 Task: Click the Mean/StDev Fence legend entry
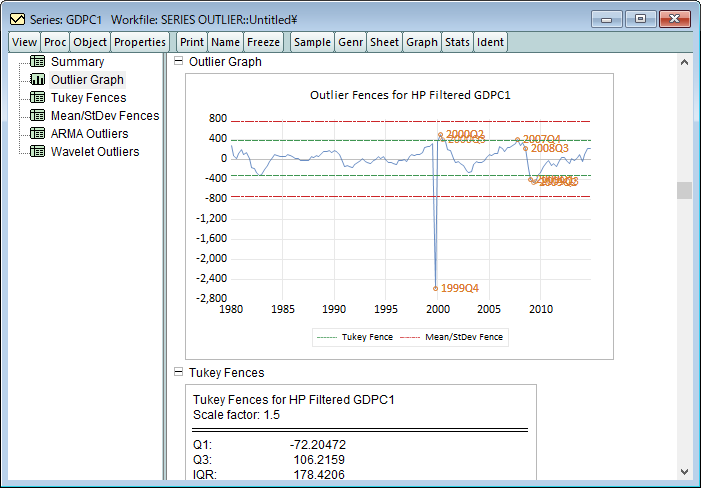tap(452, 337)
